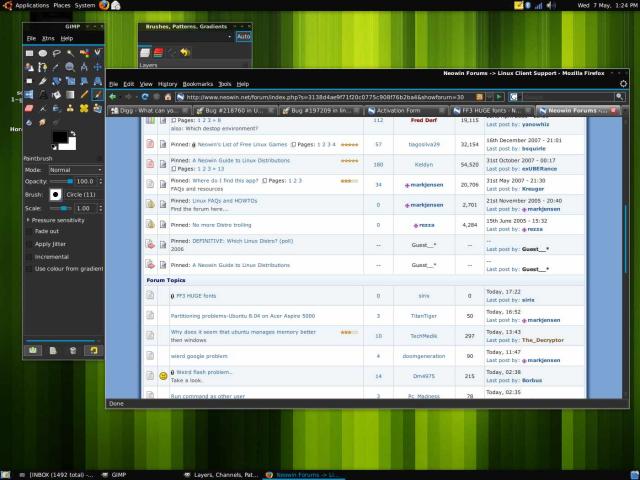Select the Measure compass tool
The height and width of the screenshot is (480, 640).
click(x=84, y=67)
